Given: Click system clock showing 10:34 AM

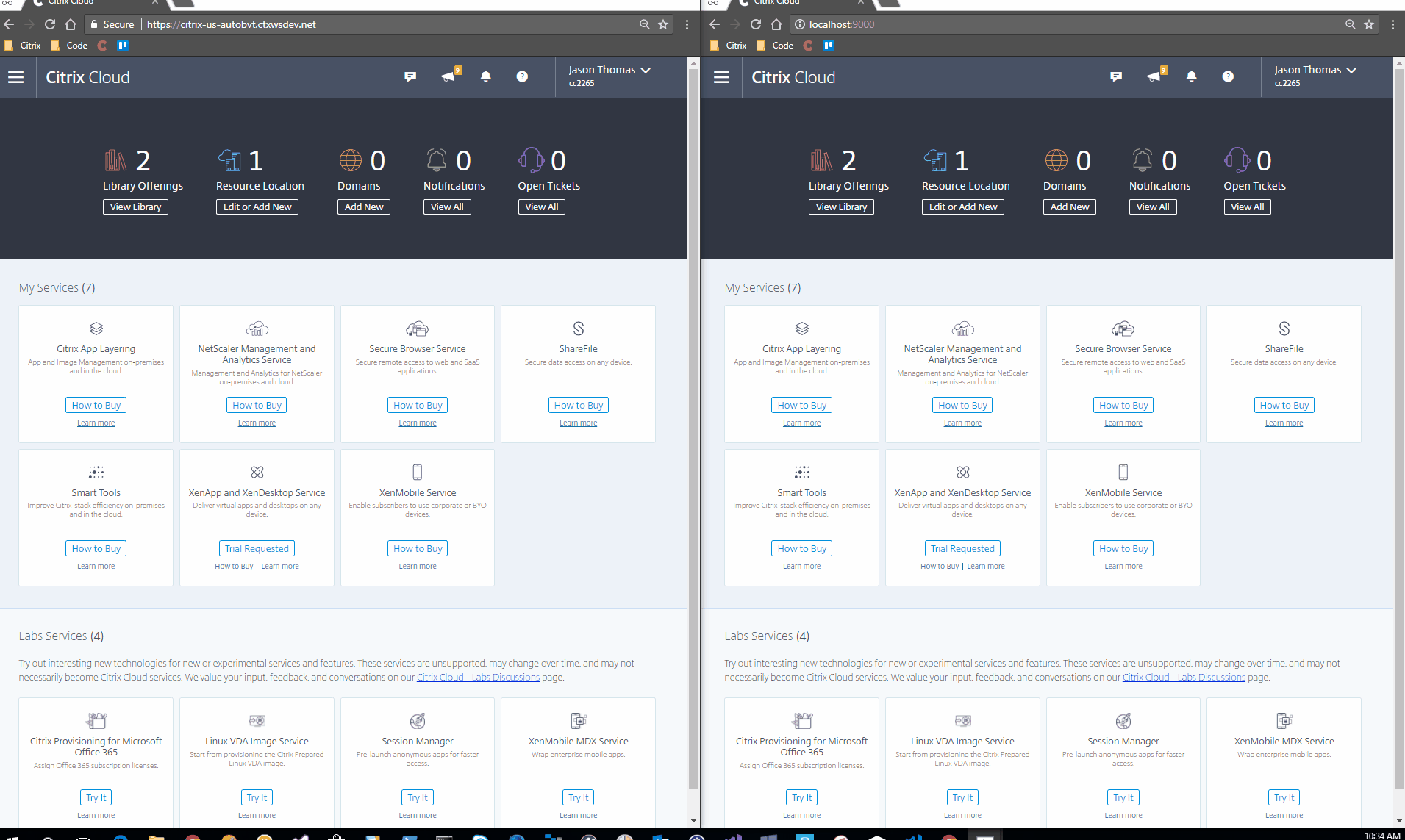Looking at the screenshot, I should [1382, 835].
